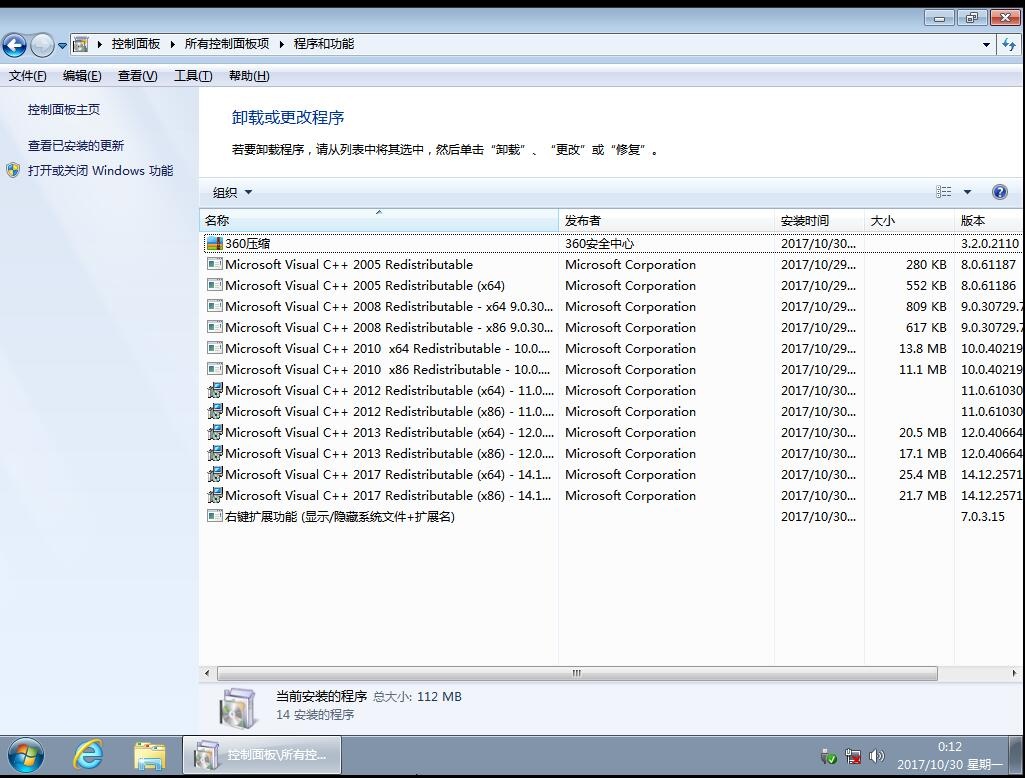Click the network tray icon
Viewport: 1025px width, 778px height.
[x=852, y=756]
